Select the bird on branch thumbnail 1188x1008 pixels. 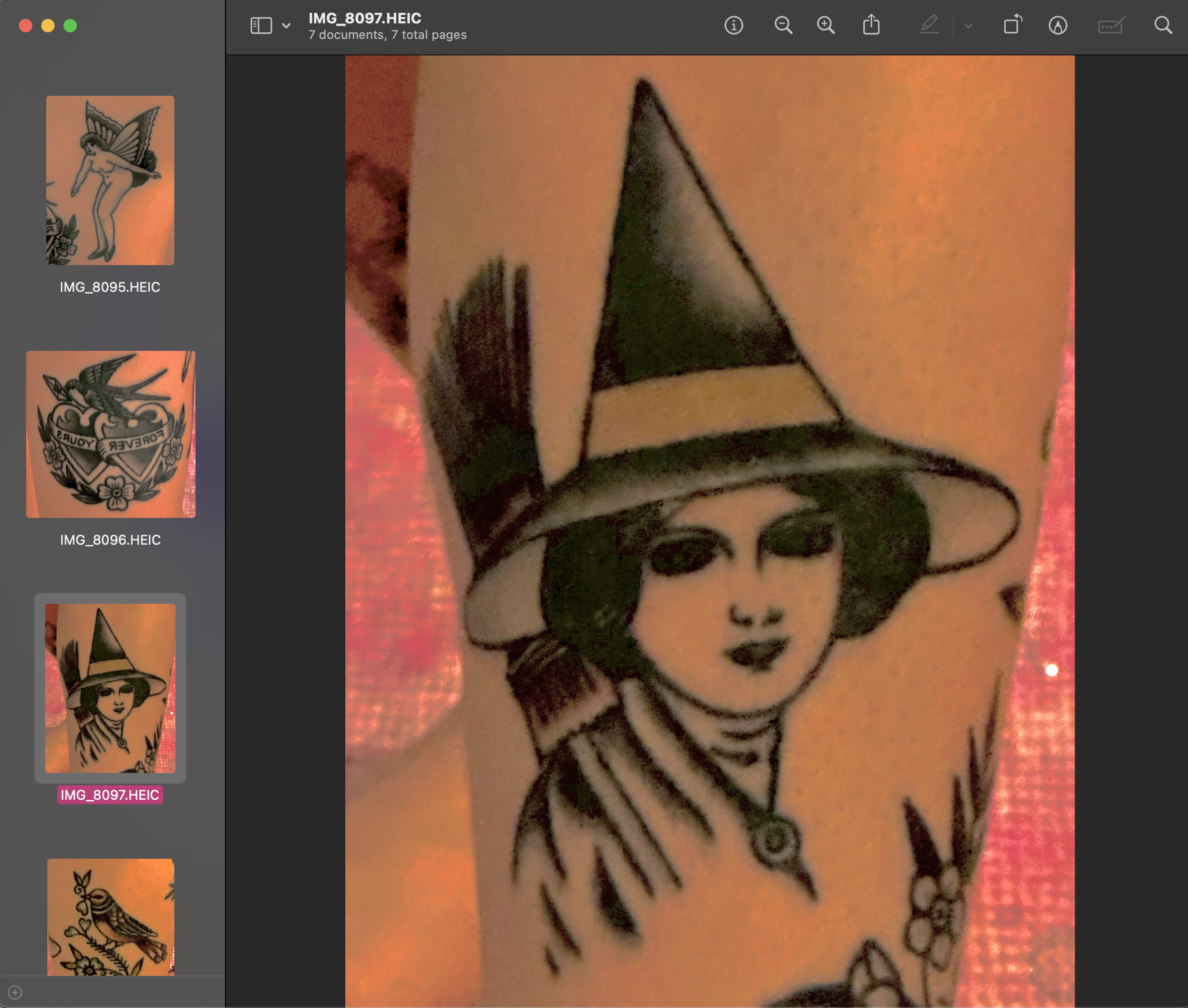click(111, 917)
